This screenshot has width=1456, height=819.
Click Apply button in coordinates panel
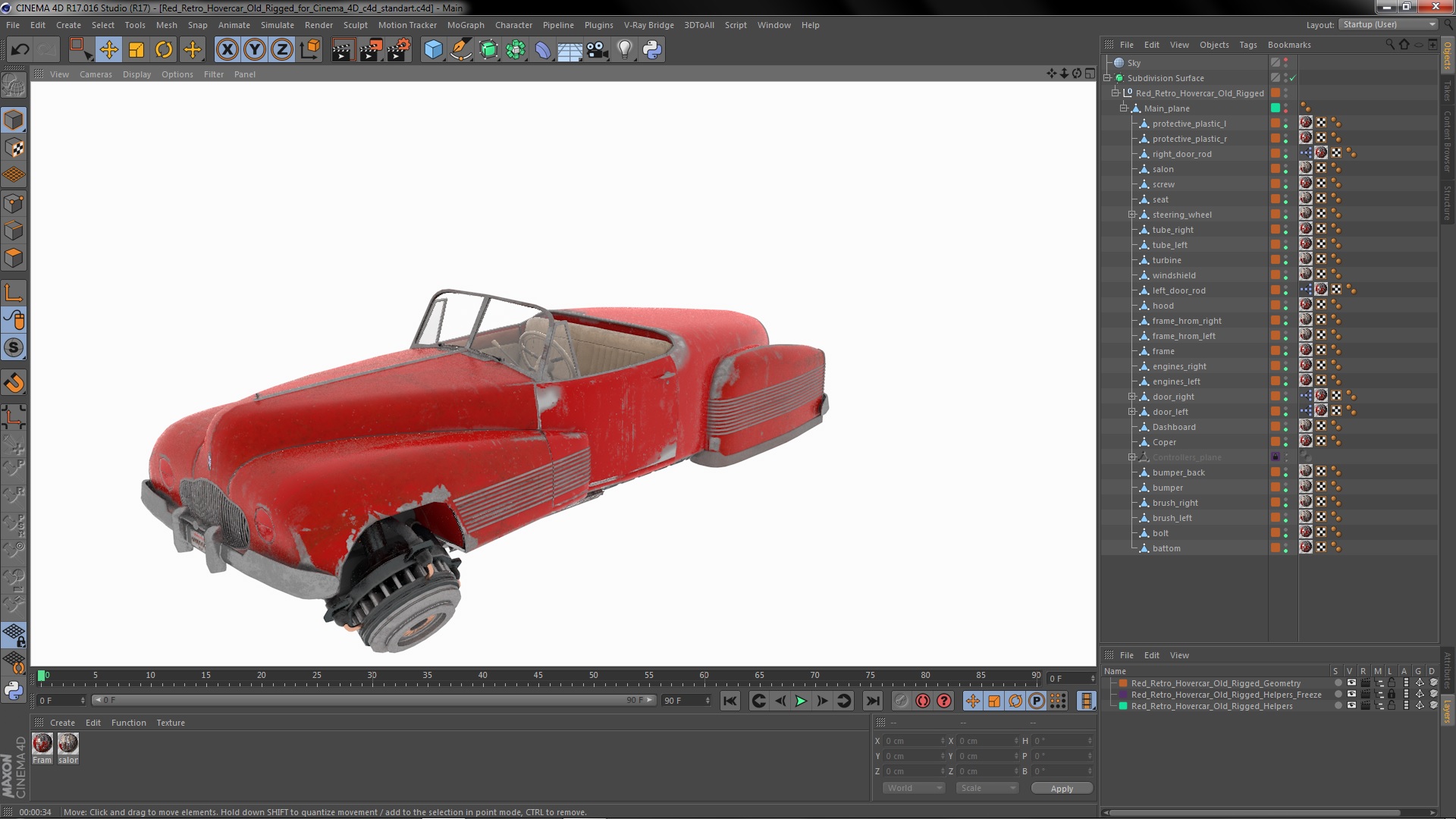tap(1062, 789)
